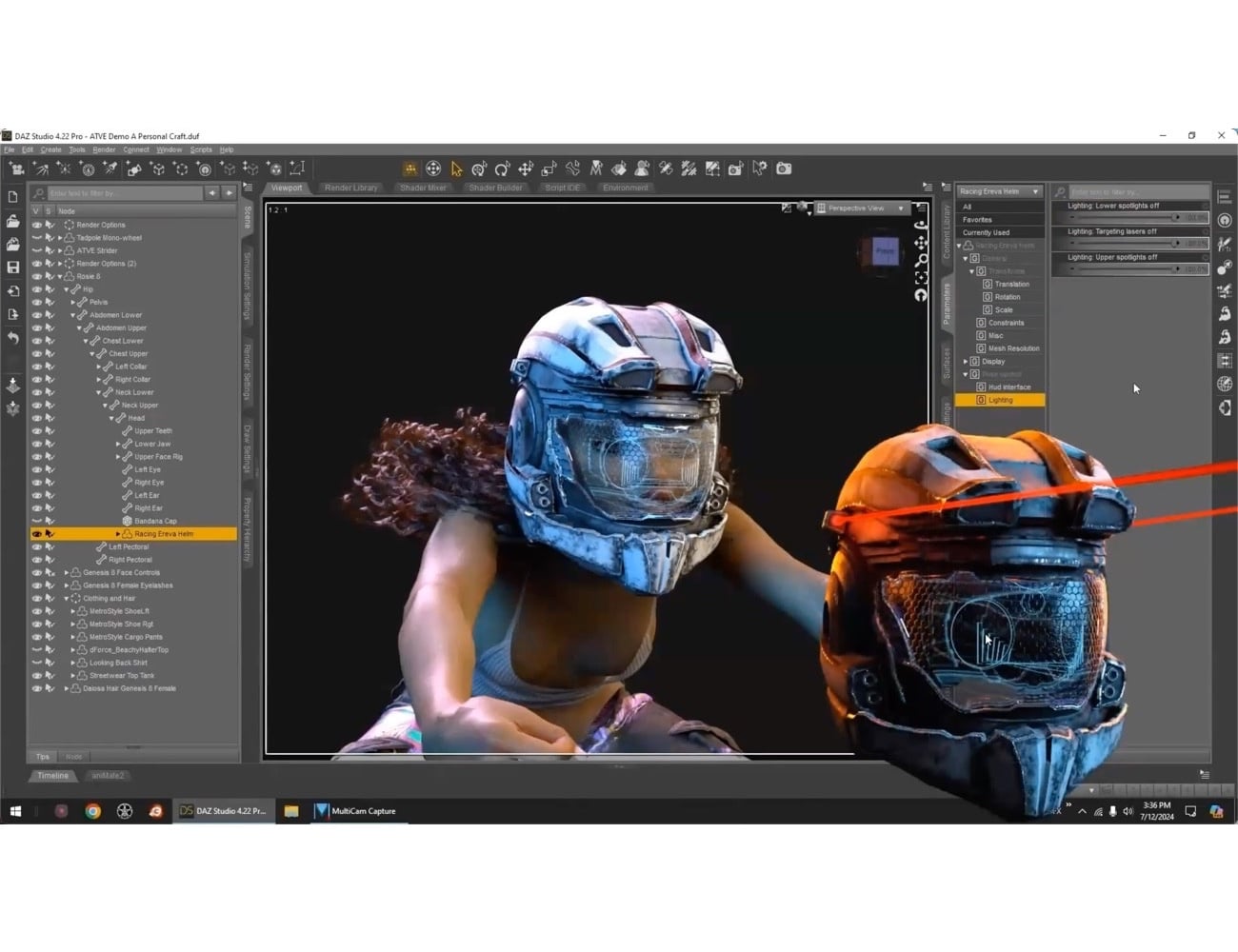Click the New Camera creation icon
Screen dimensions: 1238x952
tap(16, 169)
